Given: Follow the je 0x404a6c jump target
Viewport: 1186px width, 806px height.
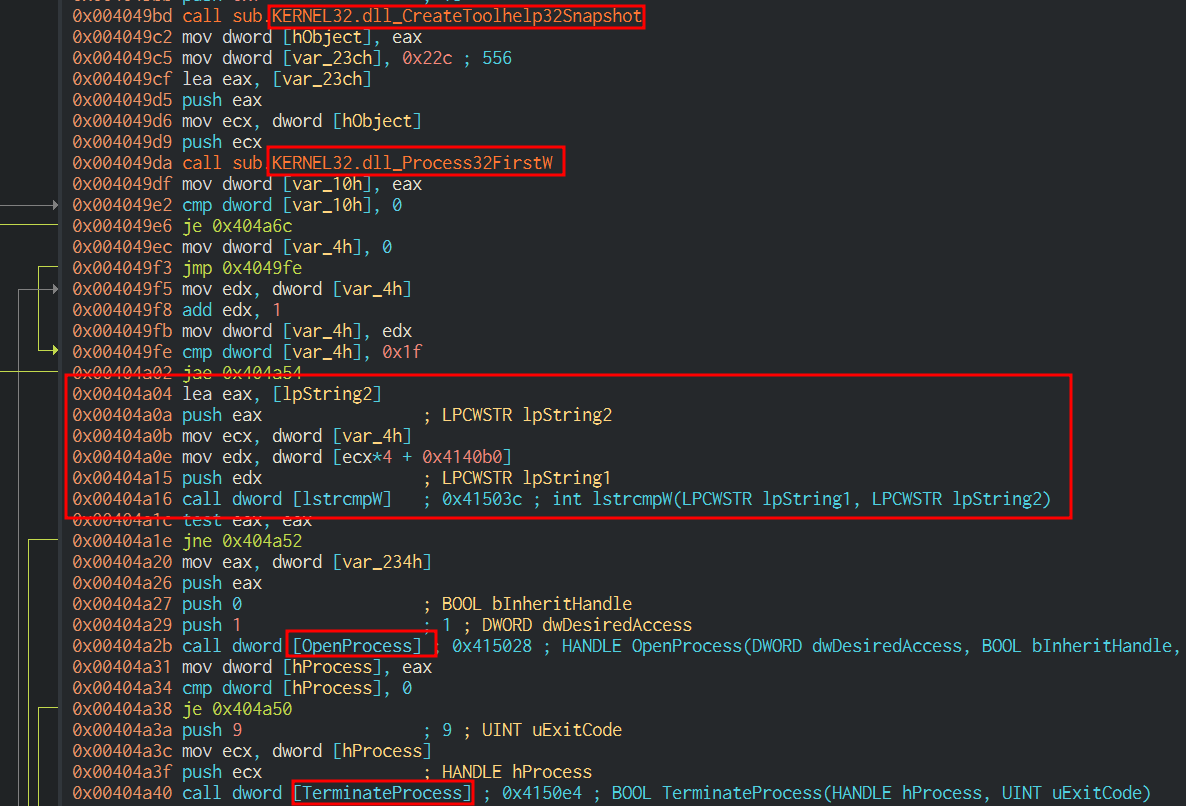Looking at the screenshot, I should pyautogui.click(x=251, y=226).
